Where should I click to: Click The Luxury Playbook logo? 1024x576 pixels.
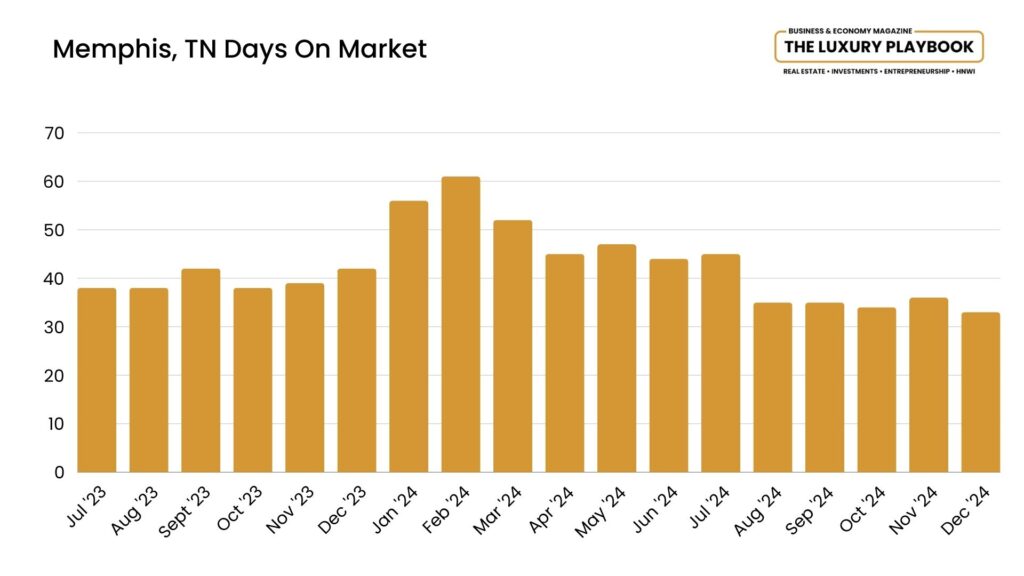pos(879,47)
